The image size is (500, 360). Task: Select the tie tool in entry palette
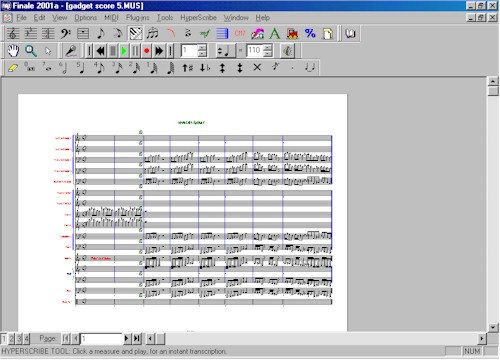(x=310, y=68)
